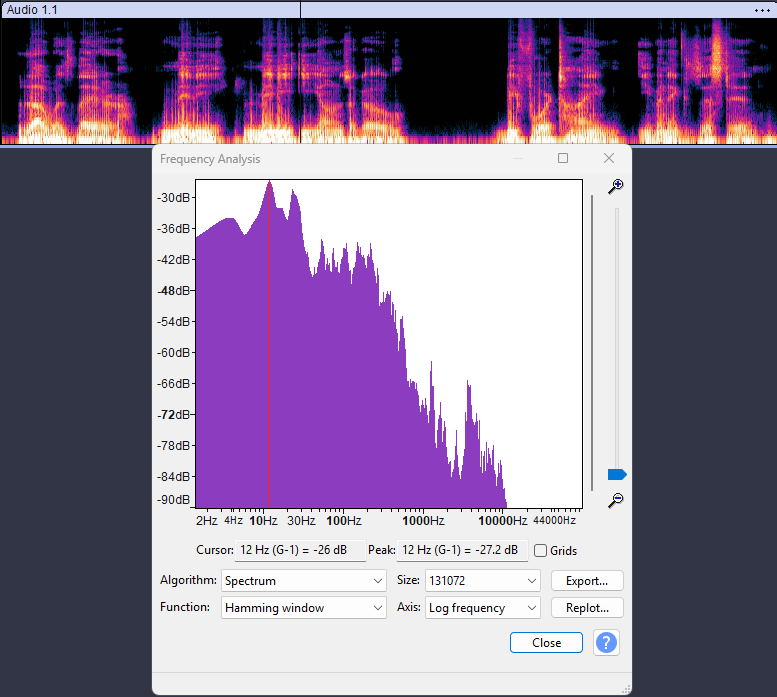Click the red peak line in spectrum plot

pos(270,344)
